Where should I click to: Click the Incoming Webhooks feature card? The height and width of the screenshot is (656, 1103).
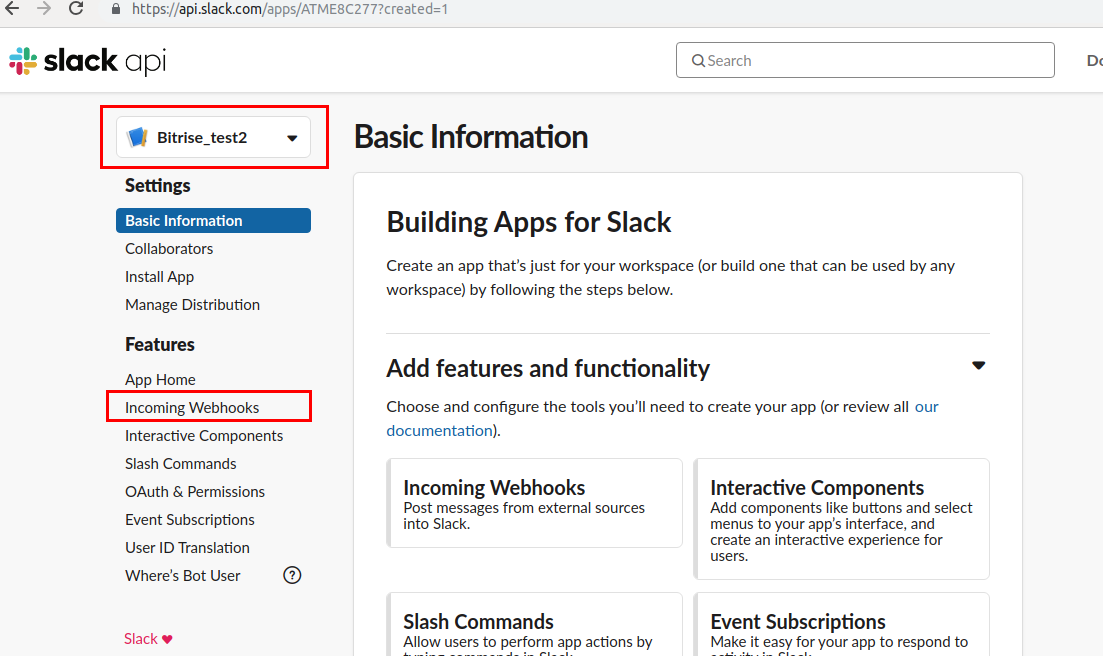coord(535,503)
